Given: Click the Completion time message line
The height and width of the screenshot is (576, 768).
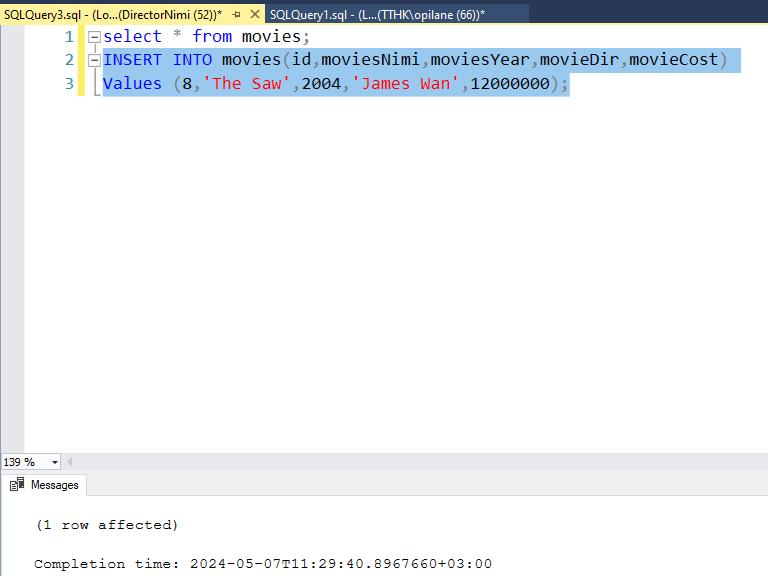Looking at the screenshot, I should 262,564.
